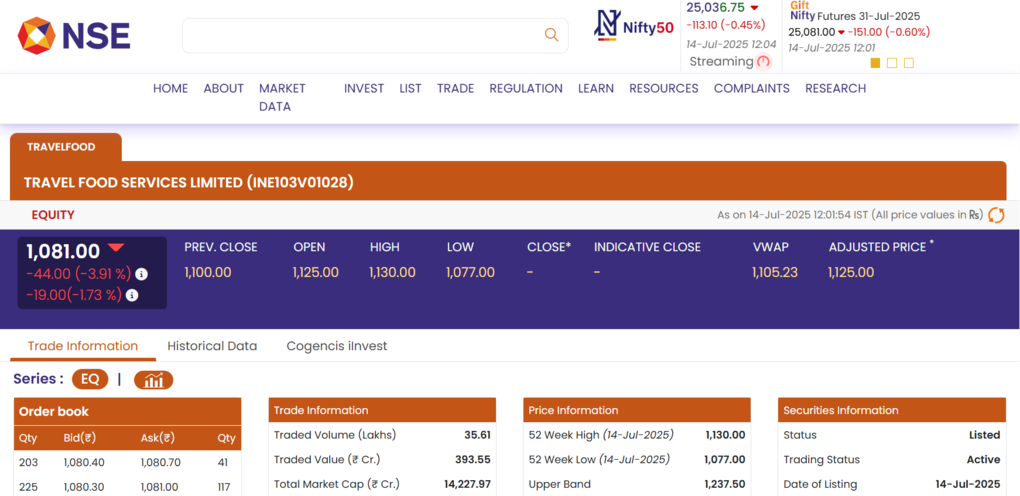Click the refresh icon beside price timestamp
The width and height of the screenshot is (1020, 496).
coord(996,215)
